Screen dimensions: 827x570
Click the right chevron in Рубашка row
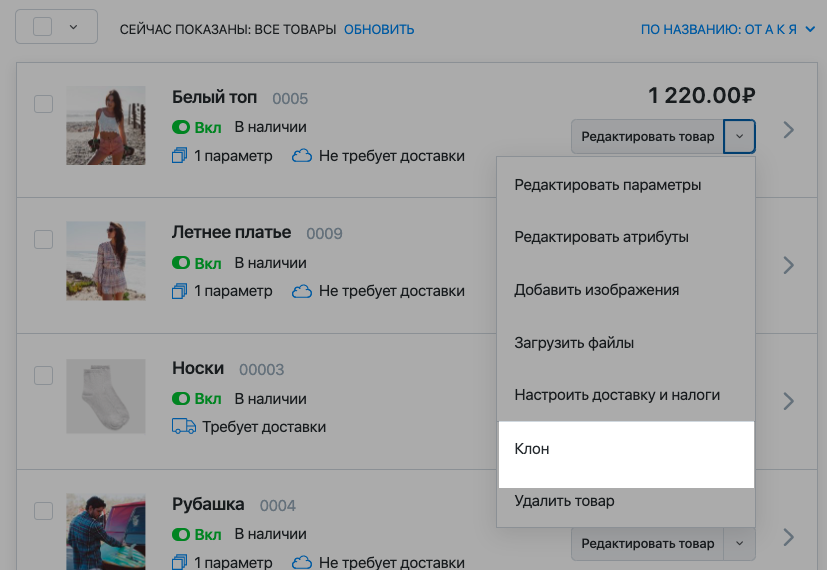coord(788,537)
